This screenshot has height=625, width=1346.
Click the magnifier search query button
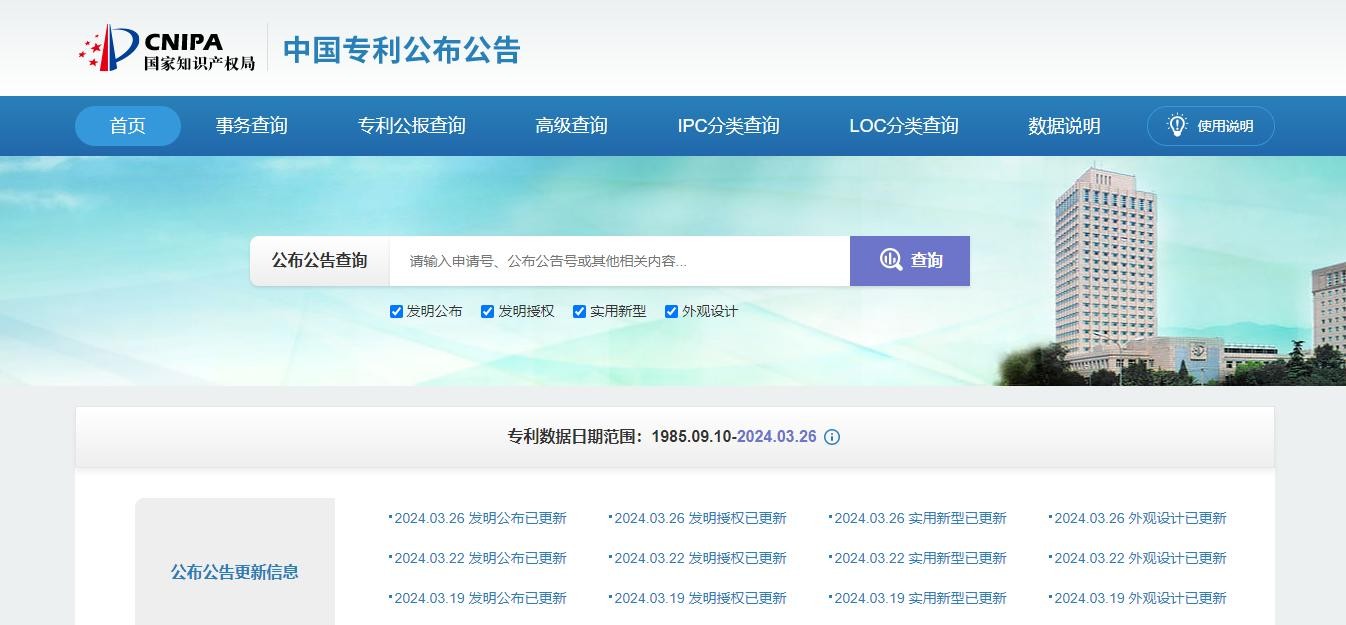(x=909, y=261)
